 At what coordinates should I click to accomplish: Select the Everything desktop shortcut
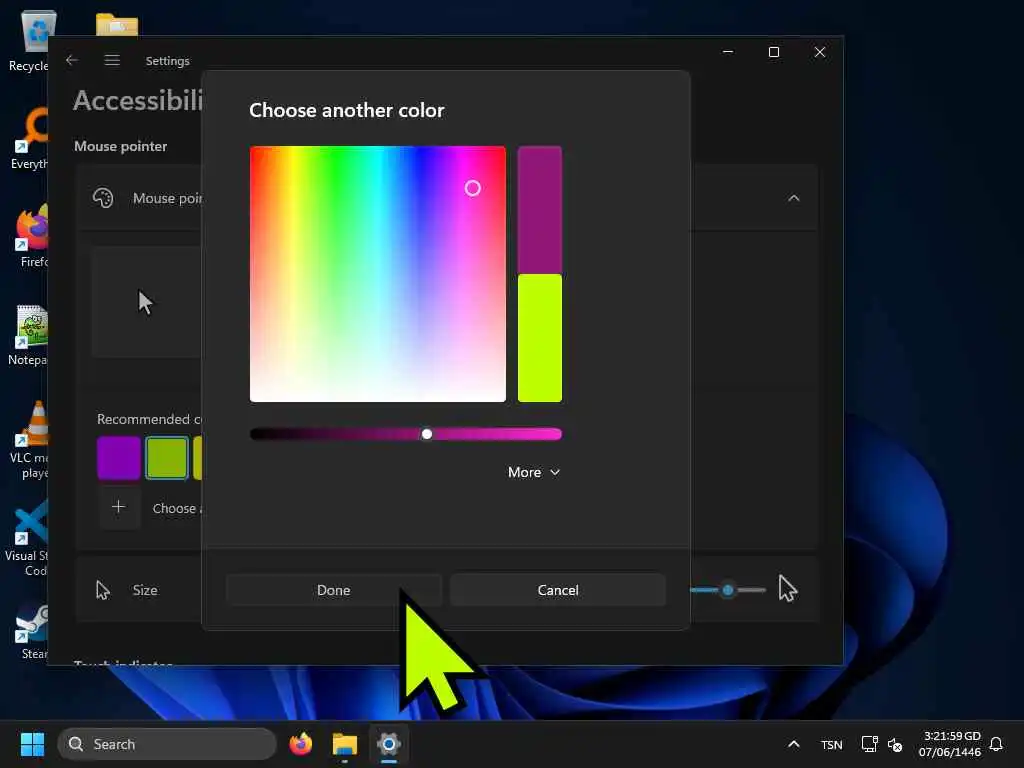point(29,138)
